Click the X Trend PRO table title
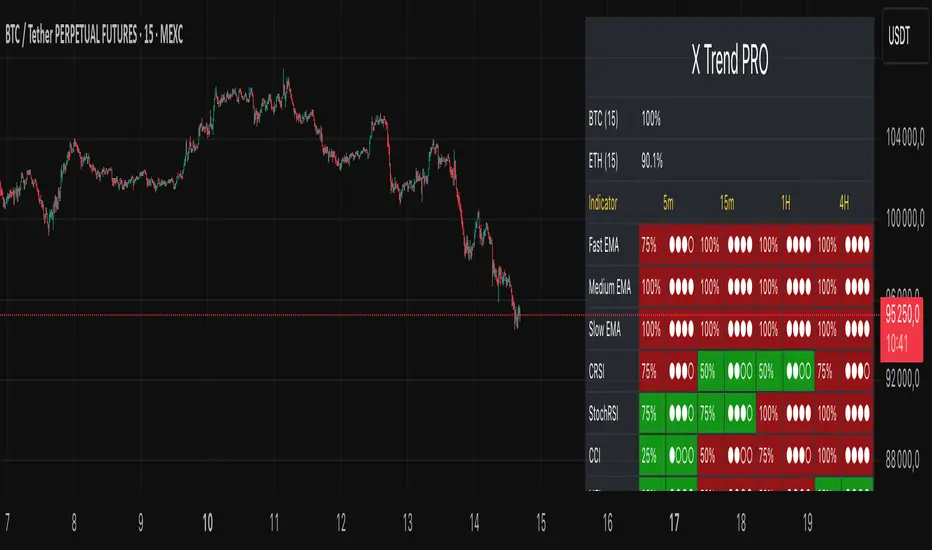Screen dimensions: 932x550 [x=729, y=63]
